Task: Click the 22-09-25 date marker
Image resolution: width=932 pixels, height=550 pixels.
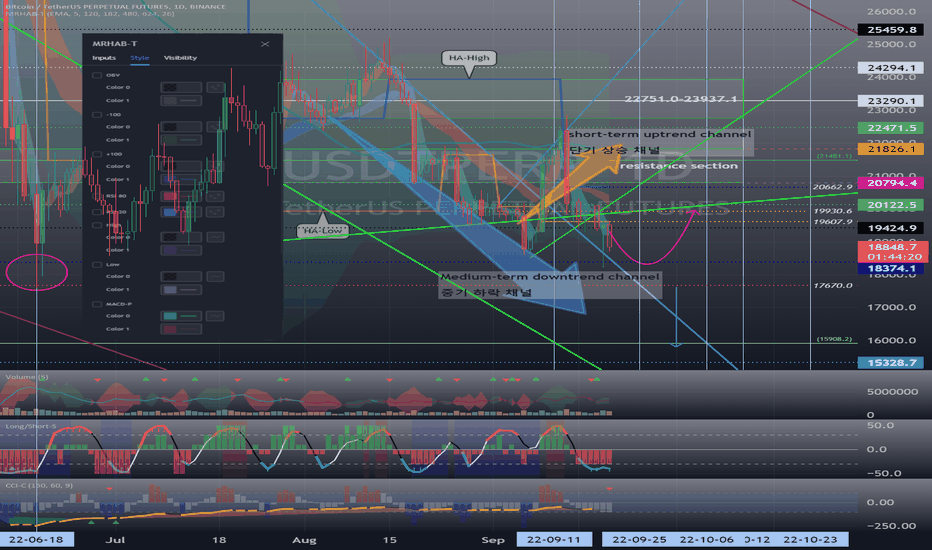Action: 639,539
